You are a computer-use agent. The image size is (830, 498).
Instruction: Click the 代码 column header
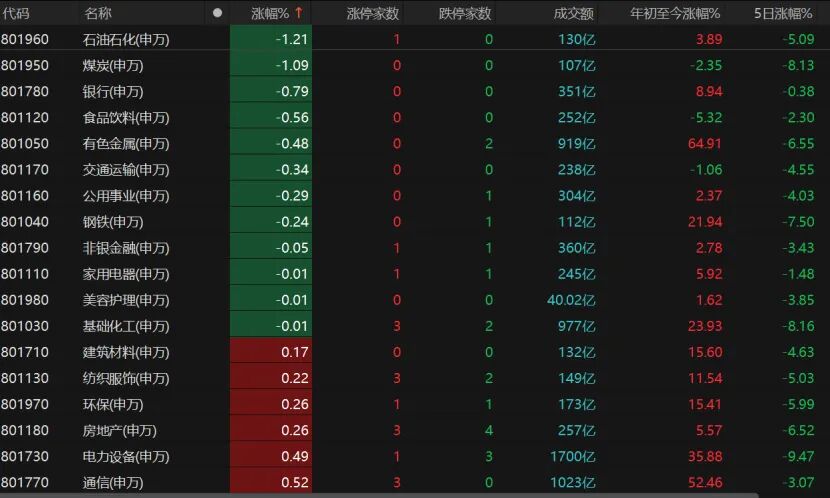[17, 13]
